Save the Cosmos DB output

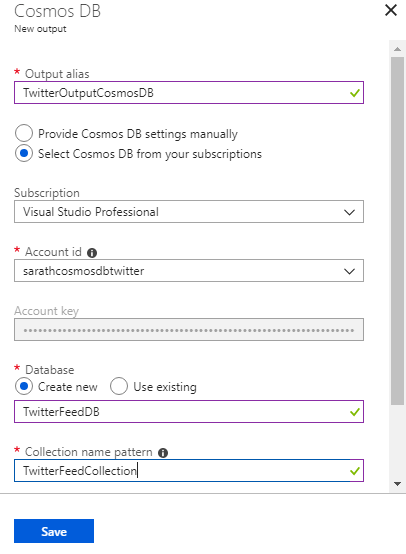[54, 531]
